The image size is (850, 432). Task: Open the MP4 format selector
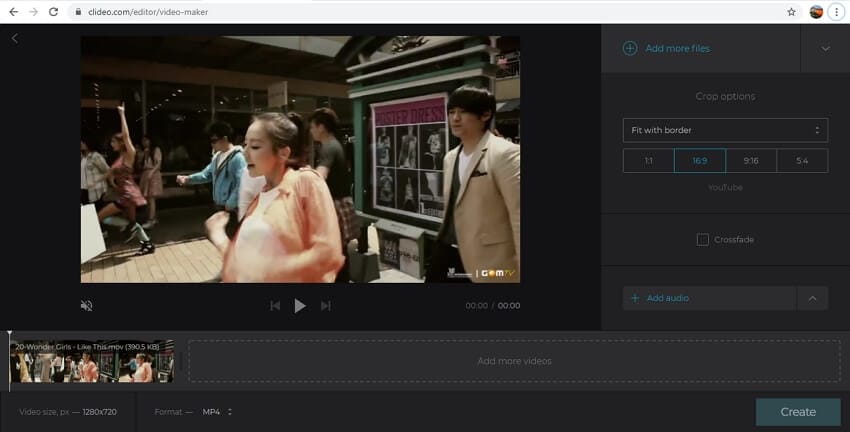(217, 412)
